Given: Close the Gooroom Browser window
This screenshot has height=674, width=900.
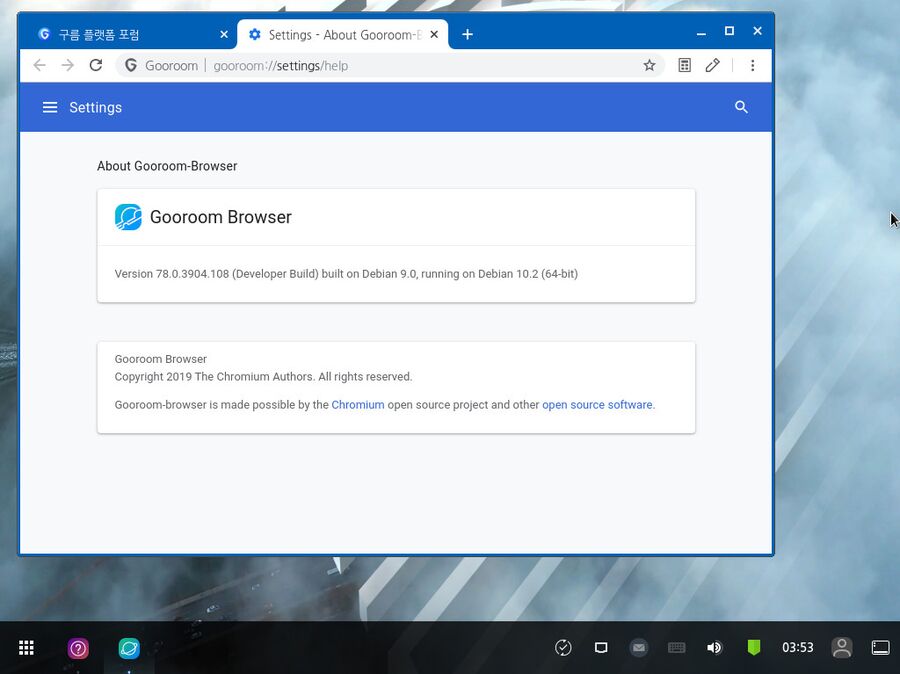Looking at the screenshot, I should click(x=757, y=31).
